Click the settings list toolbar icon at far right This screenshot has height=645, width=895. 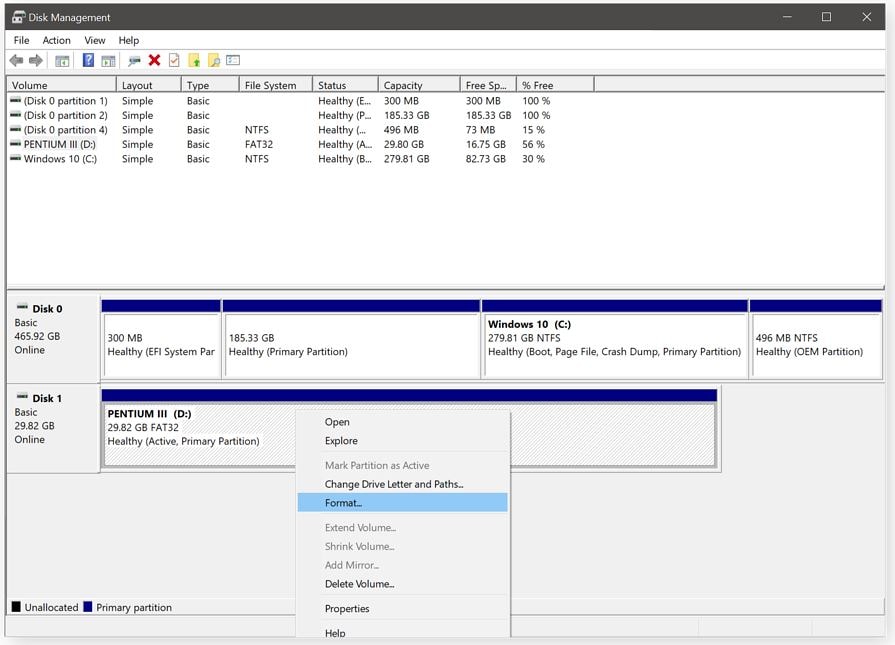coord(233,60)
